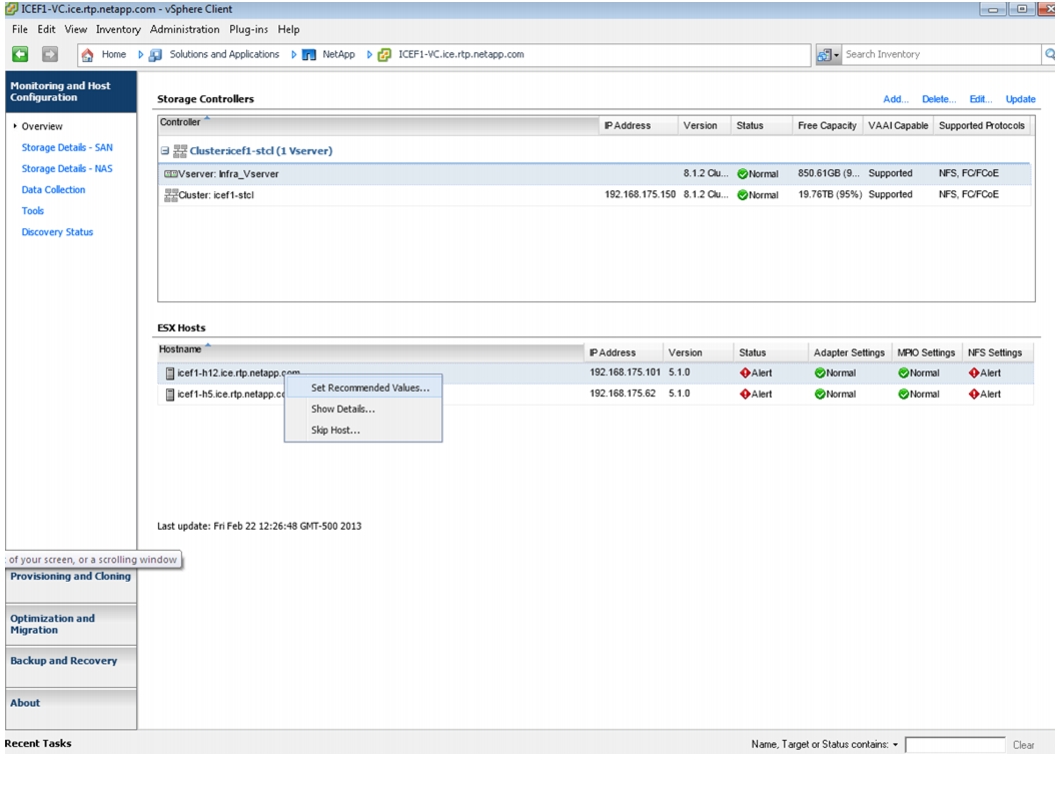
Task: Click host icon for icef1-h5
Action: pos(170,394)
